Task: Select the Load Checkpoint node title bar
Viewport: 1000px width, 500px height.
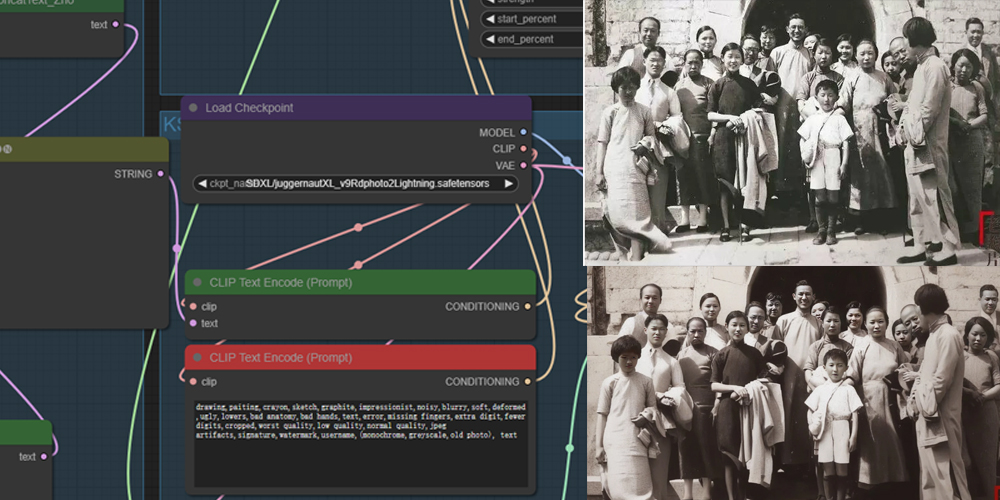Action: click(357, 108)
